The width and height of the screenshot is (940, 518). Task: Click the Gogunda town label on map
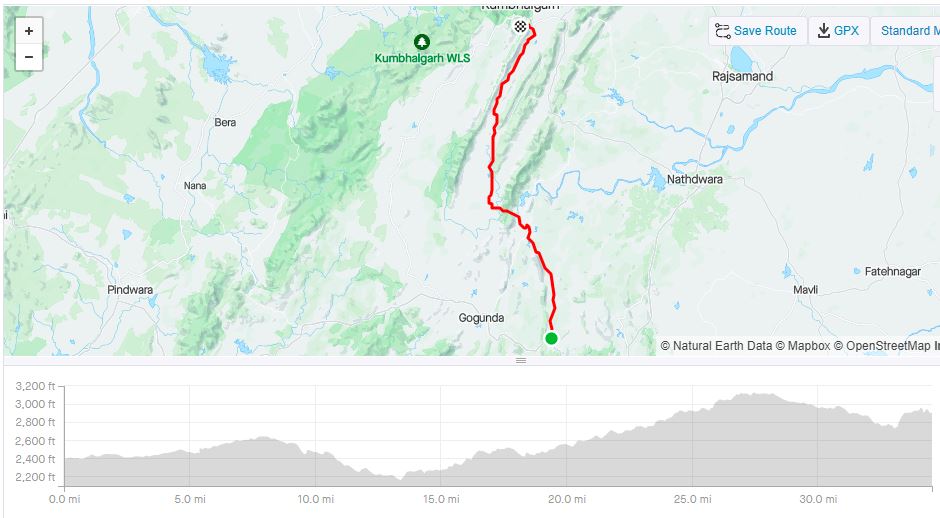[481, 318]
